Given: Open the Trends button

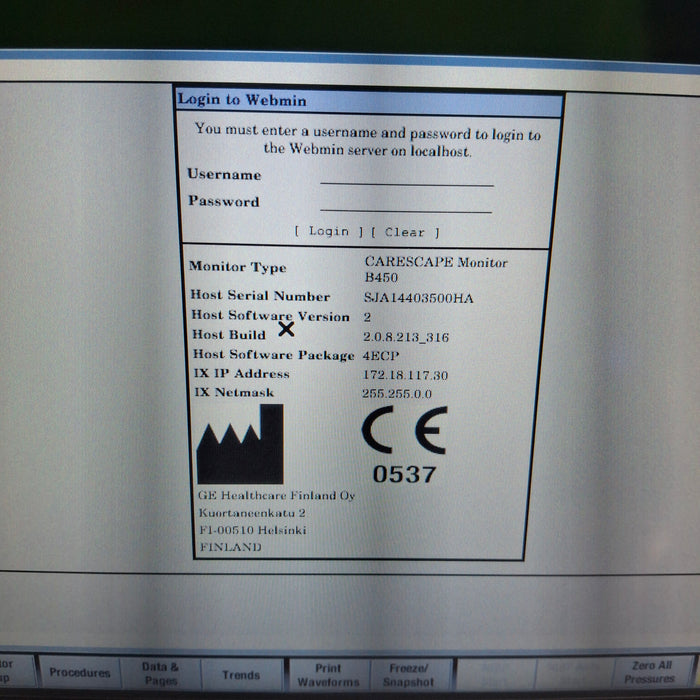Looking at the screenshot, I should pyautogui.click(x=241, y=675).
